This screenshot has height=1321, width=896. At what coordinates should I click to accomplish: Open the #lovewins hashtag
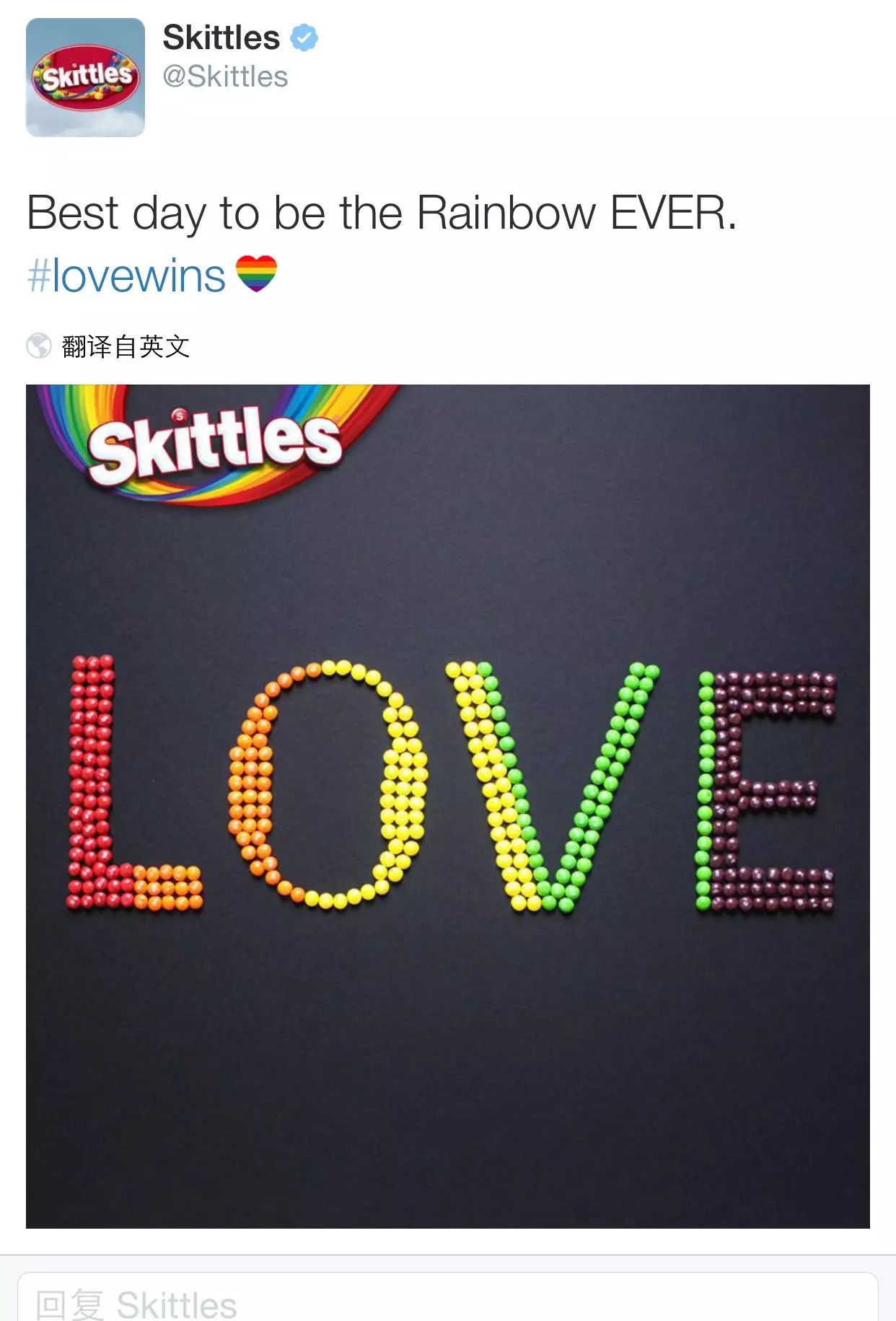pos(126,276)
